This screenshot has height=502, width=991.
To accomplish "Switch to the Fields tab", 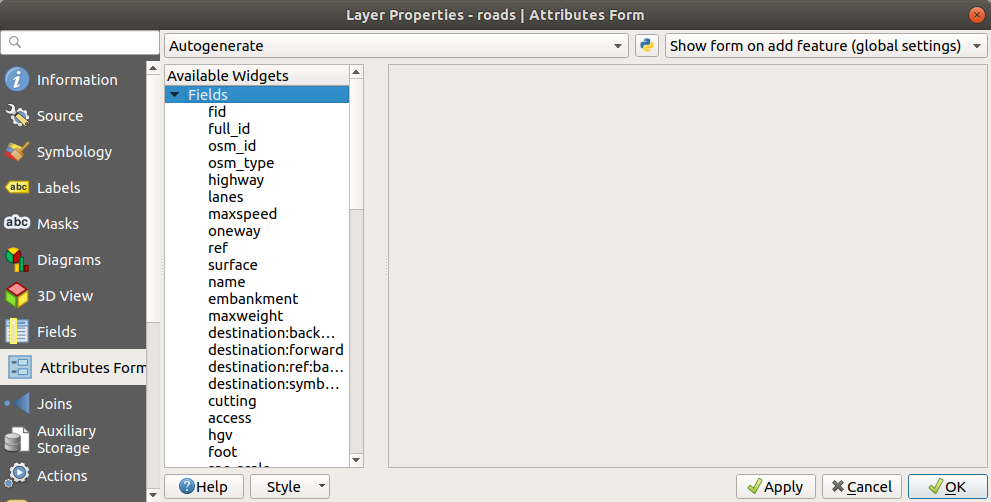I will (x=56, y=332).
